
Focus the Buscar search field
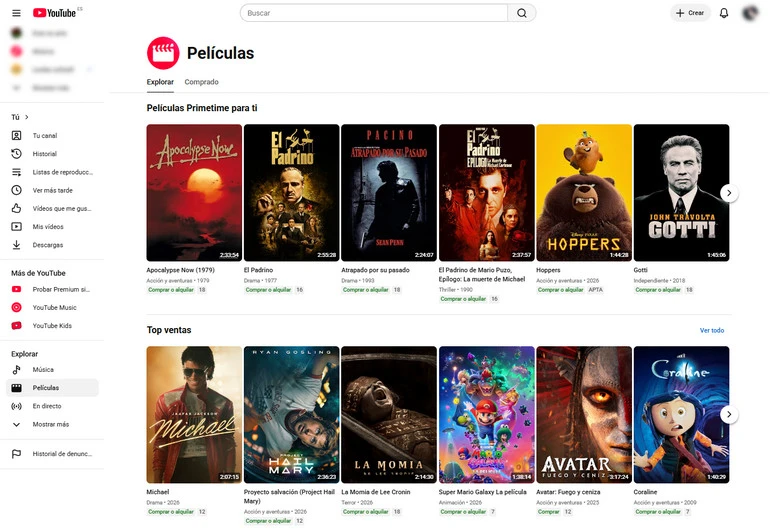[374, 13]
